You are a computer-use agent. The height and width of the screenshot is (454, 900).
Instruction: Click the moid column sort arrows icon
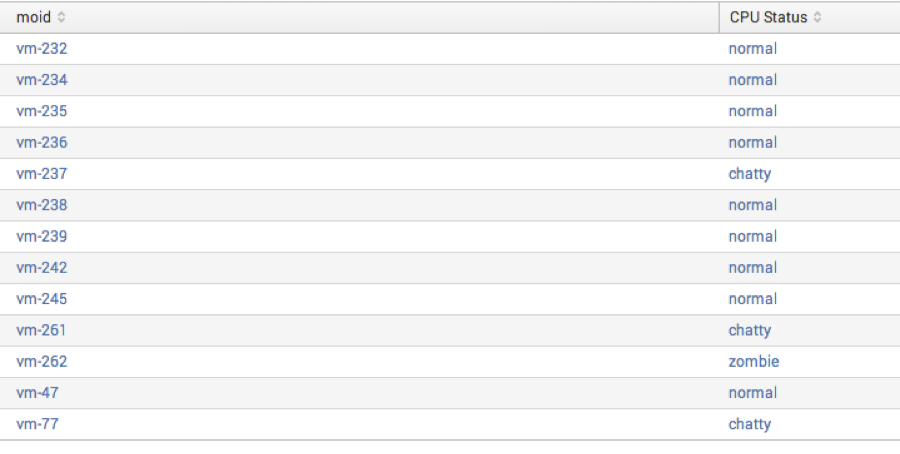tap(61, 17)
